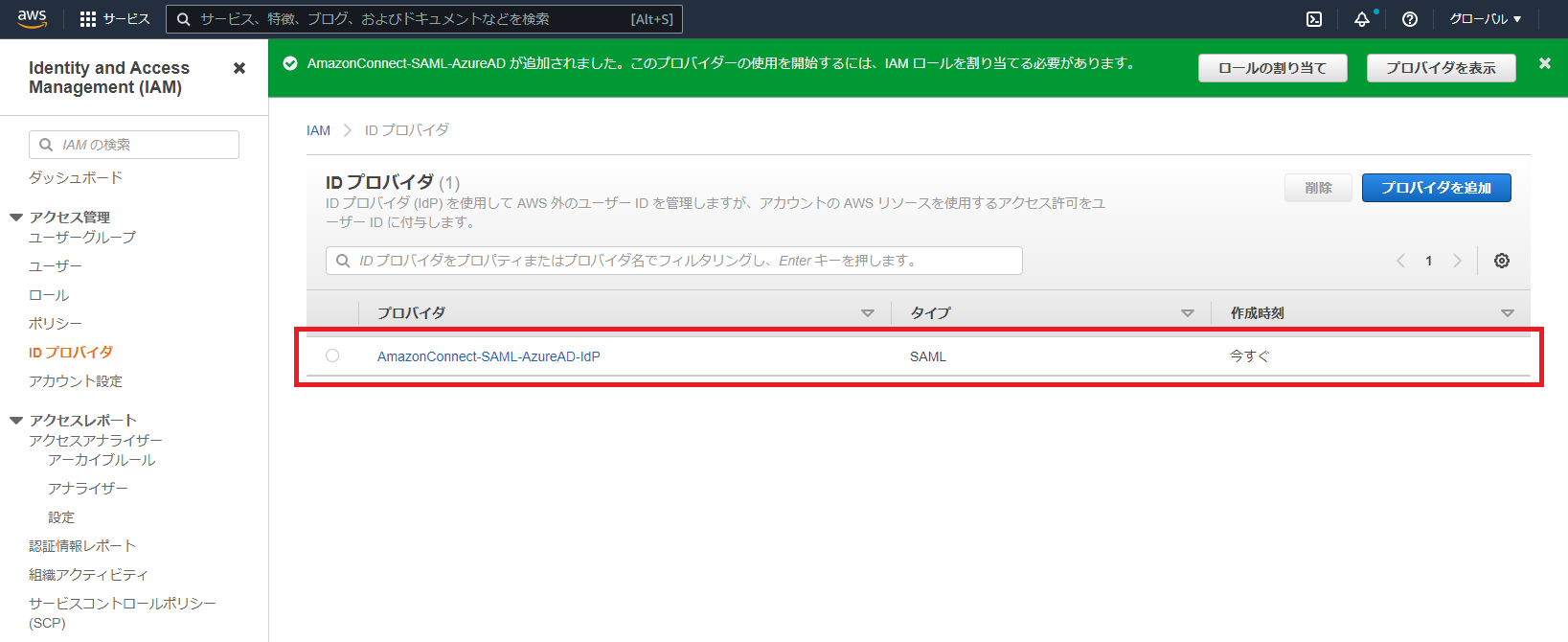Open アナライザー in the sidebar
This screenshot has height=642, width=1568.
point(88,489)
